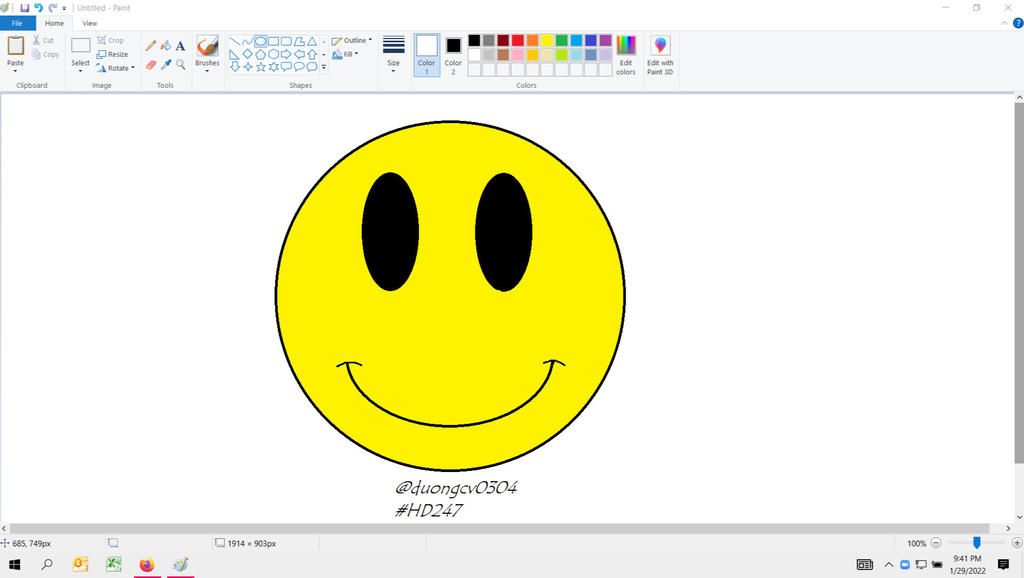Click the zoom slider handle

click(976, 543)
